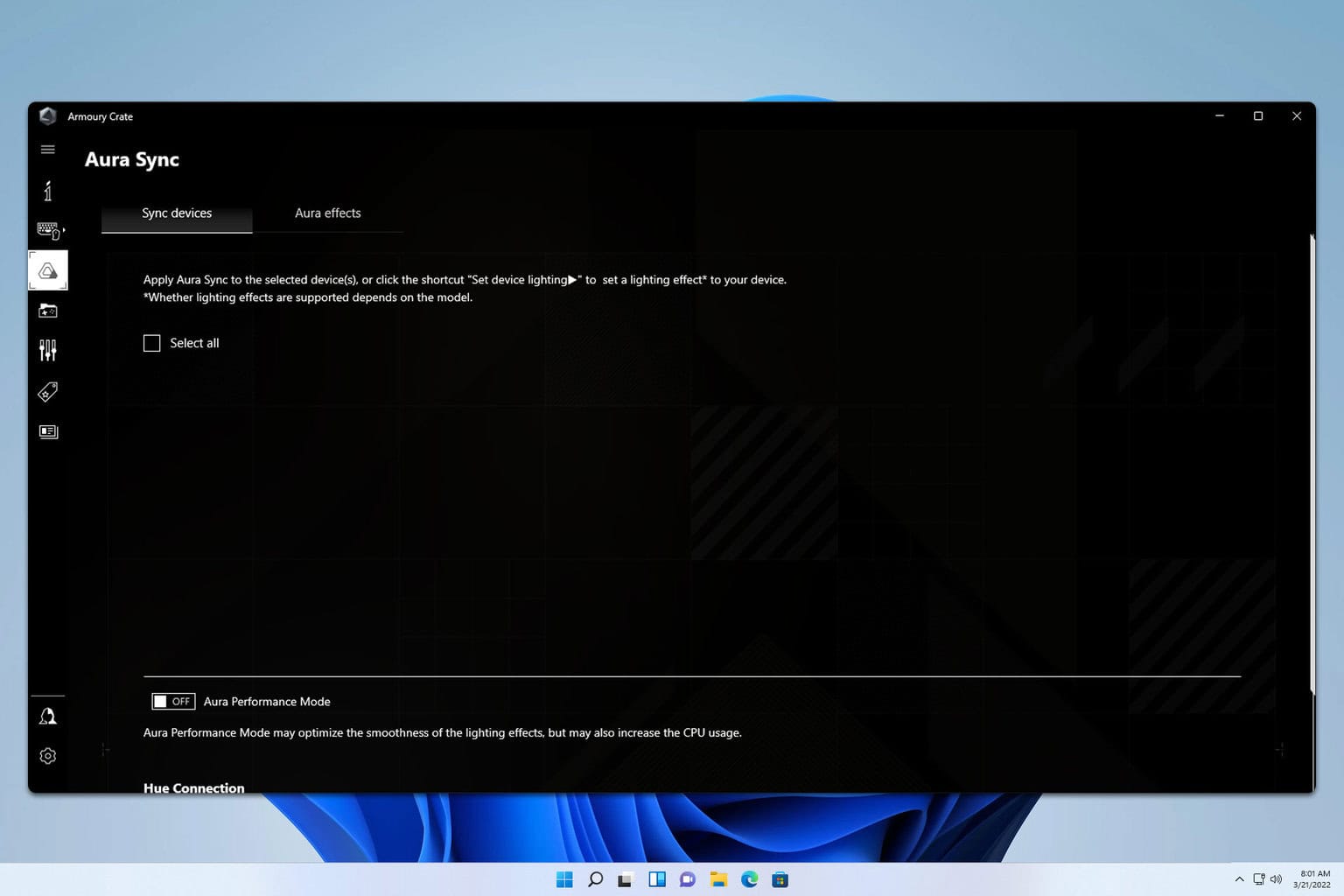Minimize the Armoury Crate window

(x=1220, y=116)
